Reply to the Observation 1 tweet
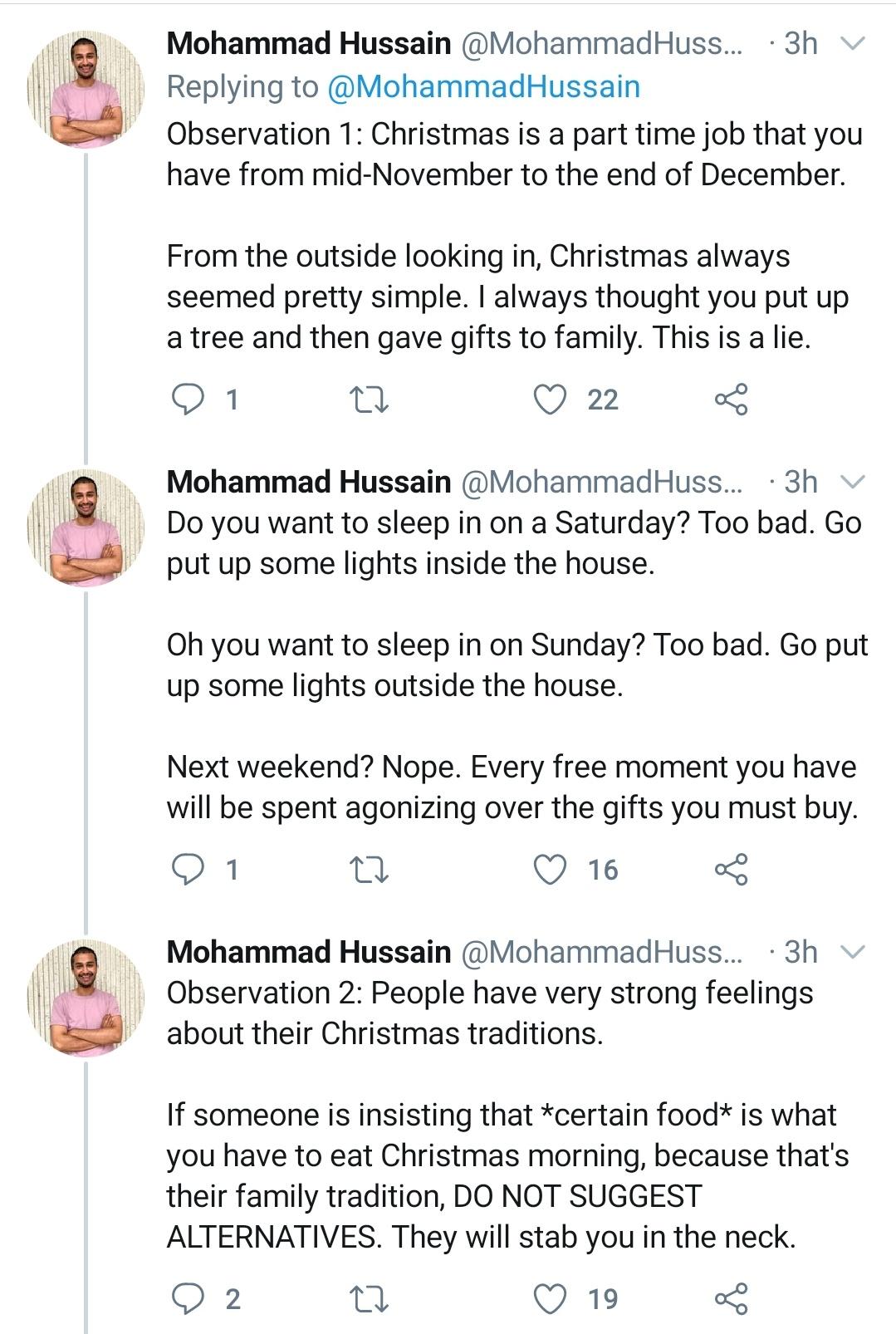This screenshot has width=896, height=1334. [x=188, y=400]
